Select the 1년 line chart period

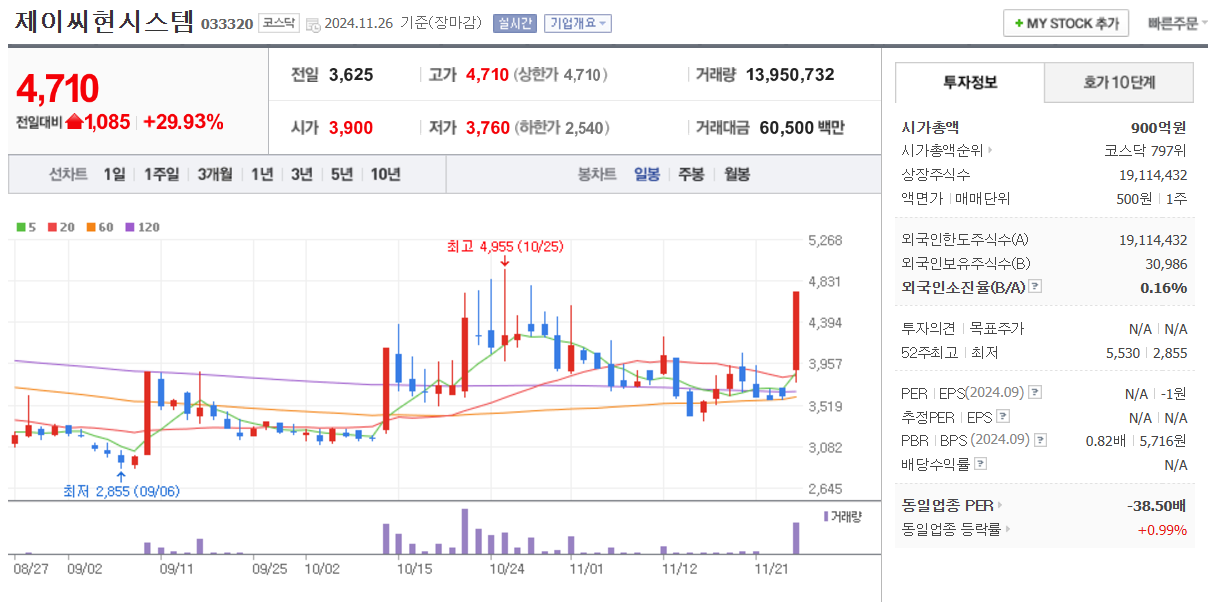pyautogui.click(x=262, y=174)
